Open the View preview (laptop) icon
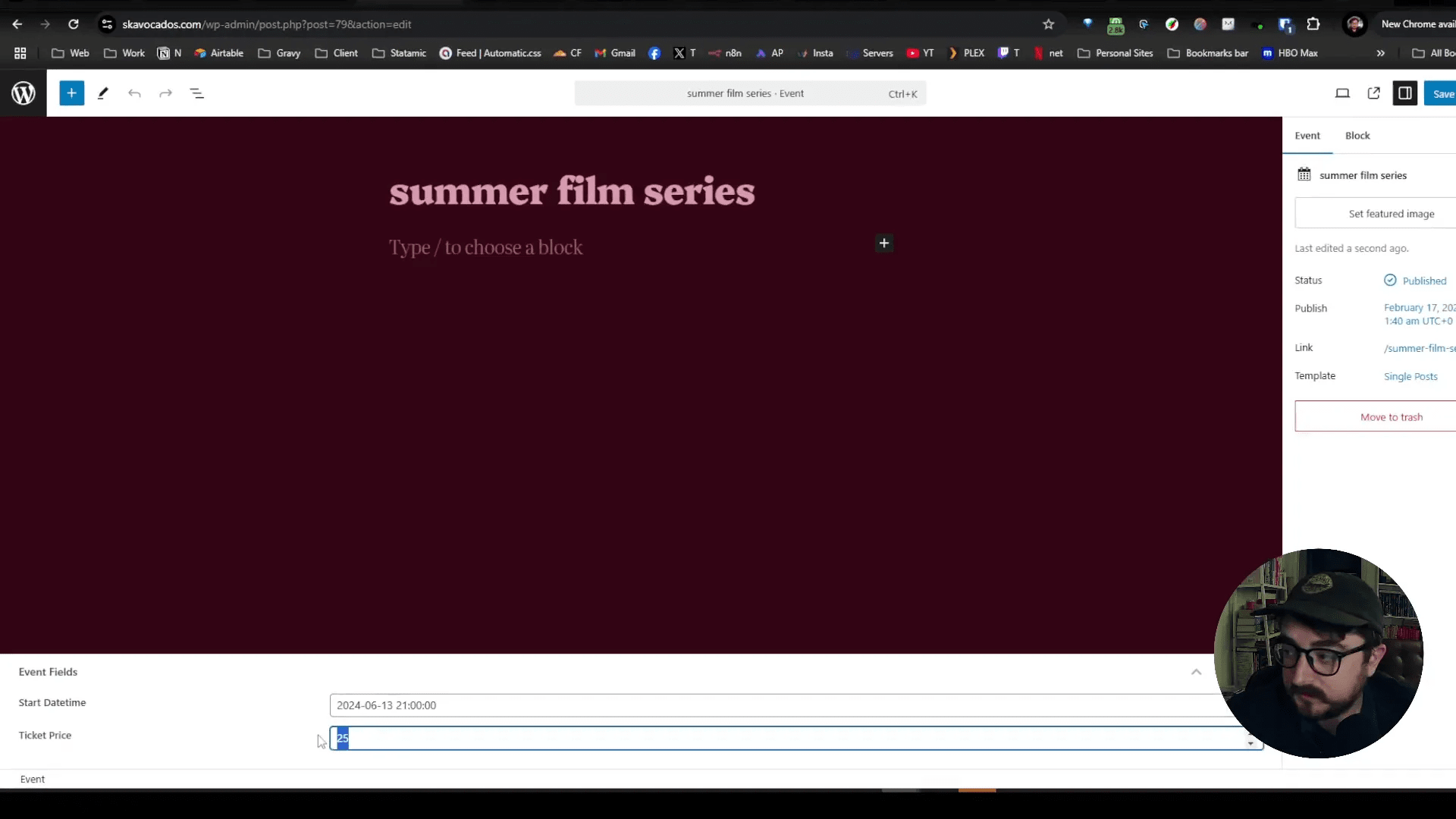The image size is (1456, 819). (x=1342, y=93)
